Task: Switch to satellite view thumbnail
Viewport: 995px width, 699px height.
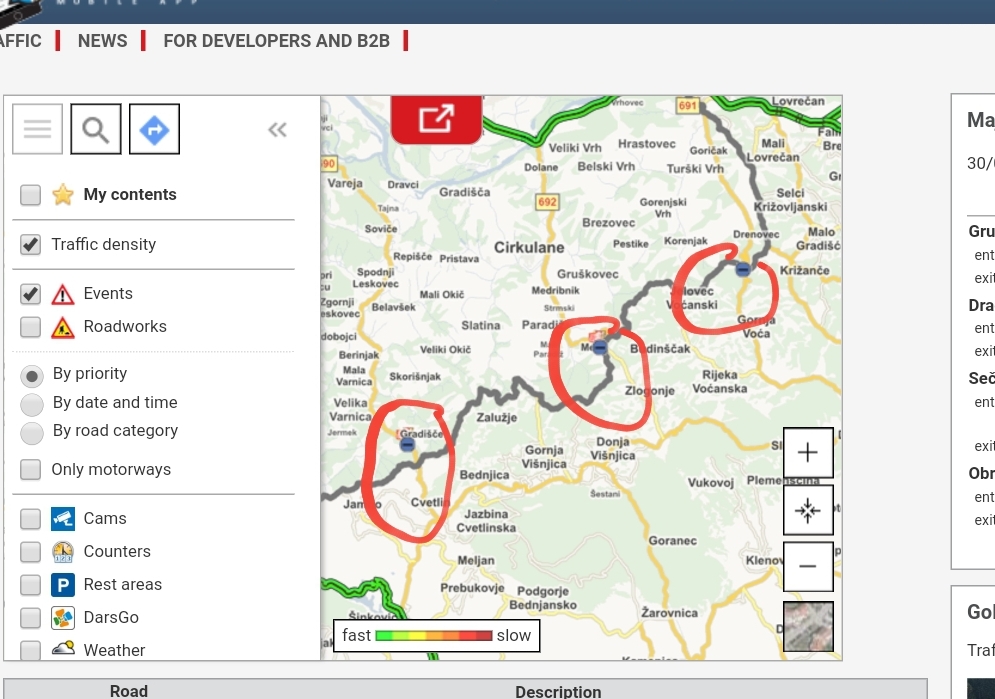Action: pos(808,626)
